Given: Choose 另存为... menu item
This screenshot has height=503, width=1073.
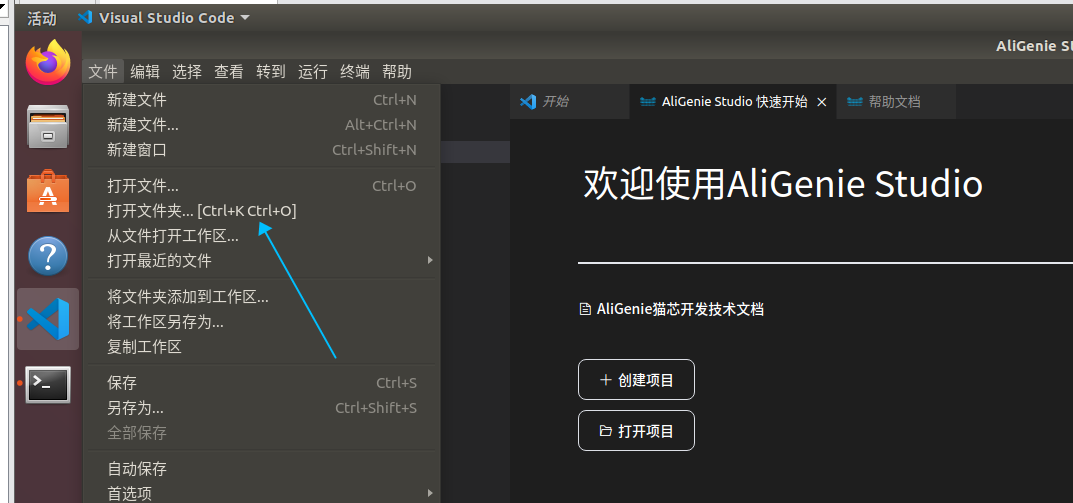Looking at the screenshot, I should pos(261,408).
